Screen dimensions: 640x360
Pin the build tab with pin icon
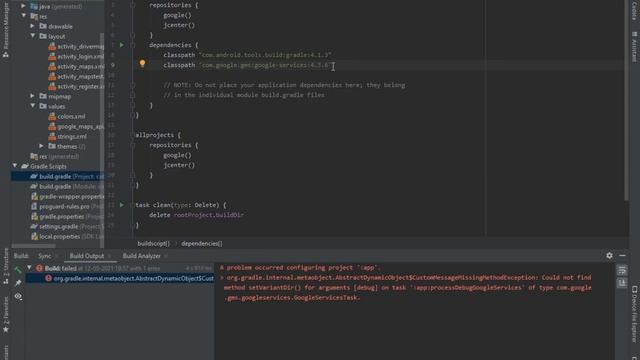point(18,283)
